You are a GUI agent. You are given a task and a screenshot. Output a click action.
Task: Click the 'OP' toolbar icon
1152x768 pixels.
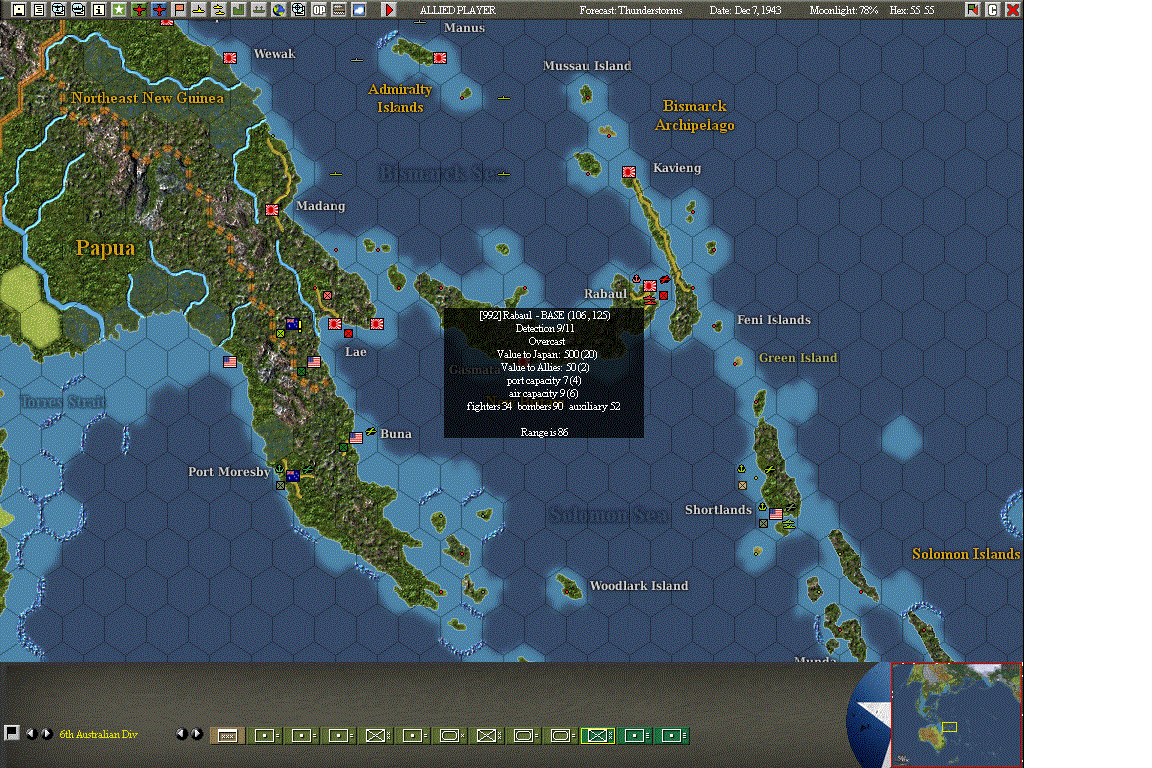(x=319, y=10)
